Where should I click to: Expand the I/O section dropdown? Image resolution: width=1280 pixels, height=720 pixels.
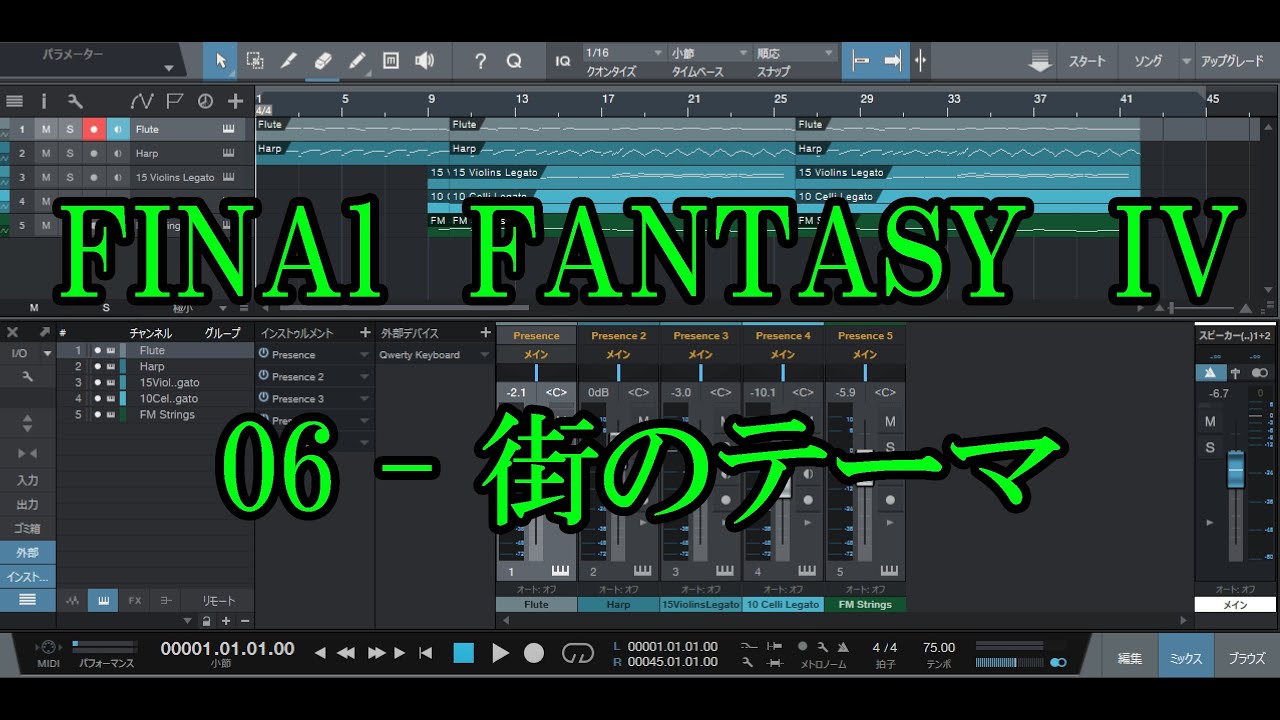pyautogui.click(x=46, y=354)
